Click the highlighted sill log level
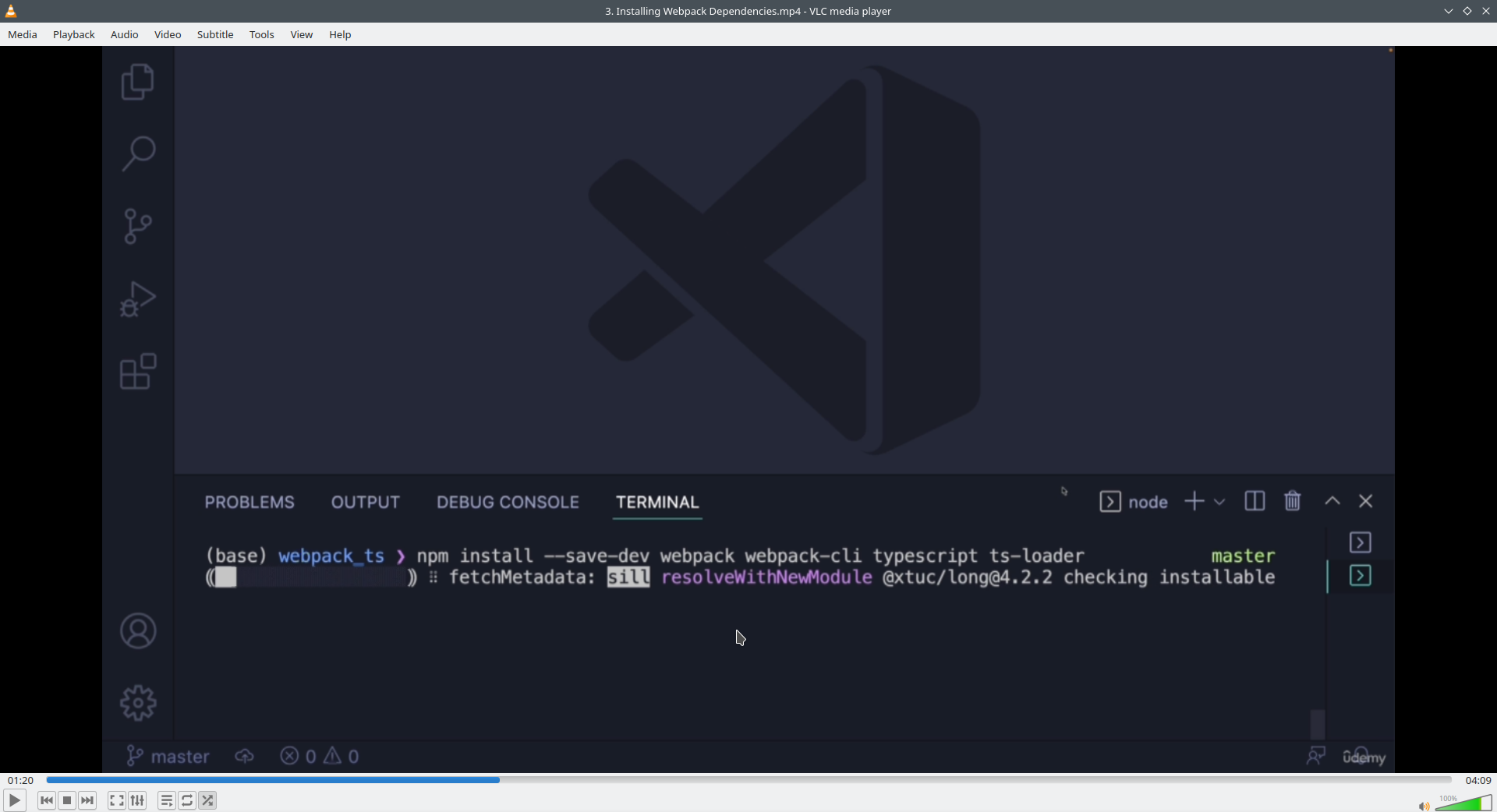 (x=628, y=577)
